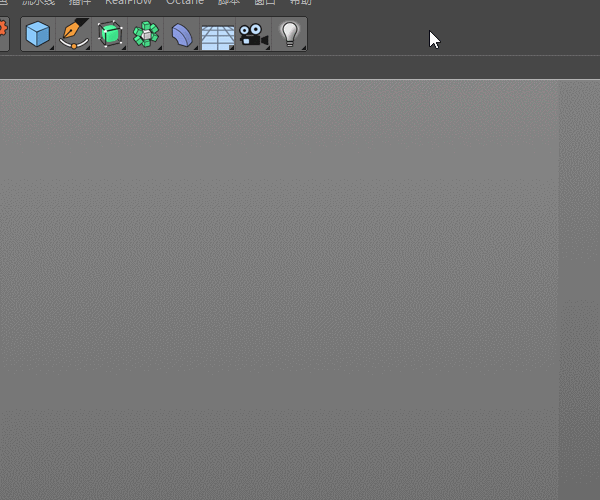Open the RealFlow menu
Screen dimensions: 600x500
pos(129,2)
